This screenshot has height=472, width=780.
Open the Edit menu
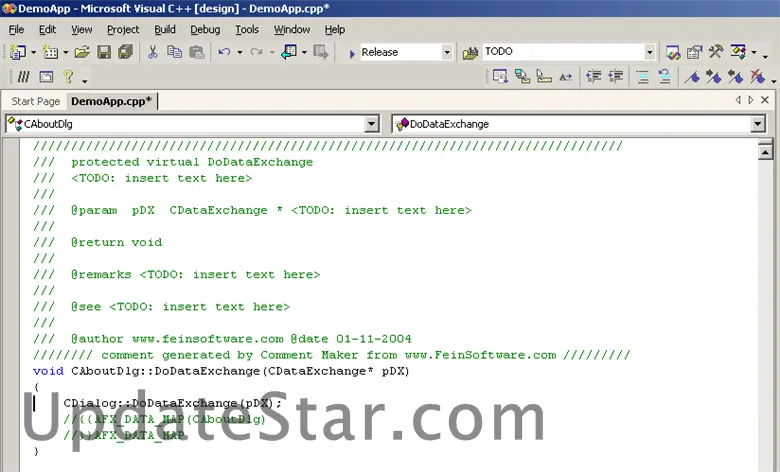tap(47, 29)
